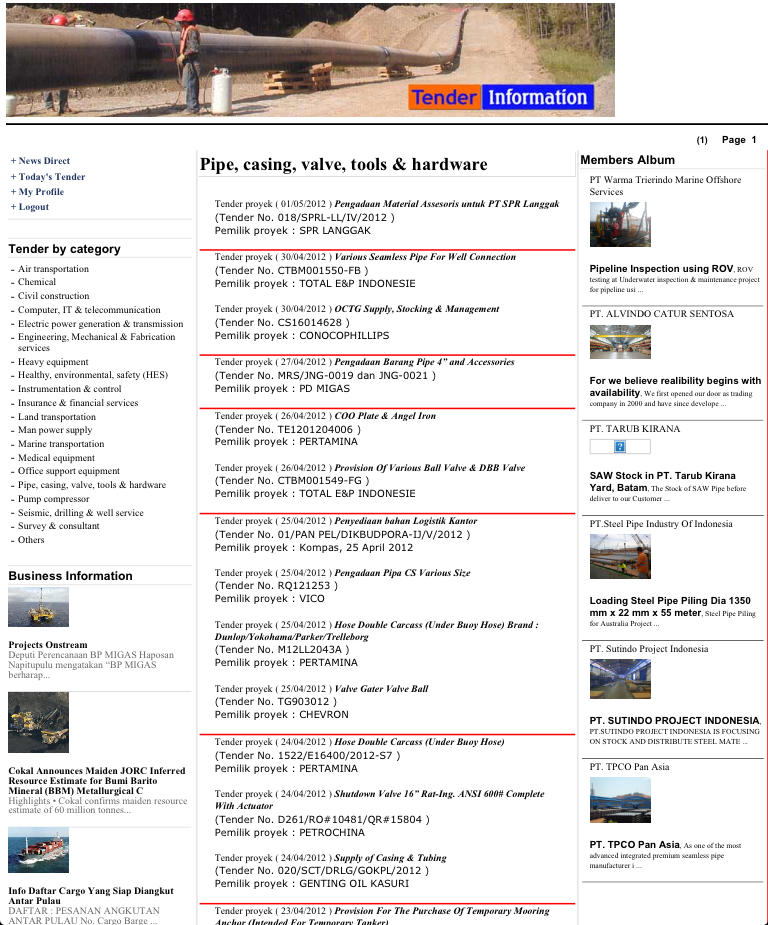The image size is (768, 925).
Task: Click the Tender Information banner logo
Action: click(x=500, y=97)
